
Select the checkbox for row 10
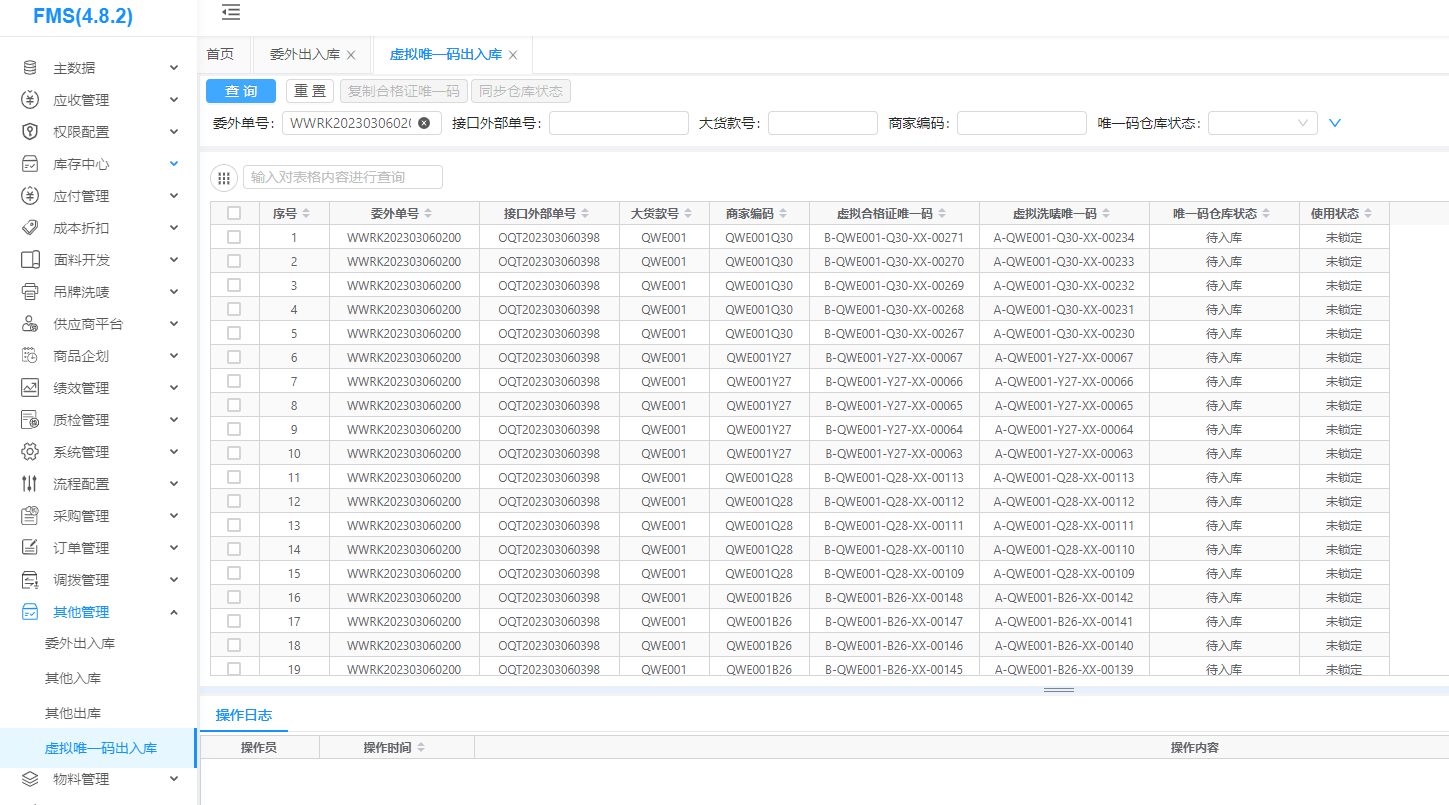[234, 453]
